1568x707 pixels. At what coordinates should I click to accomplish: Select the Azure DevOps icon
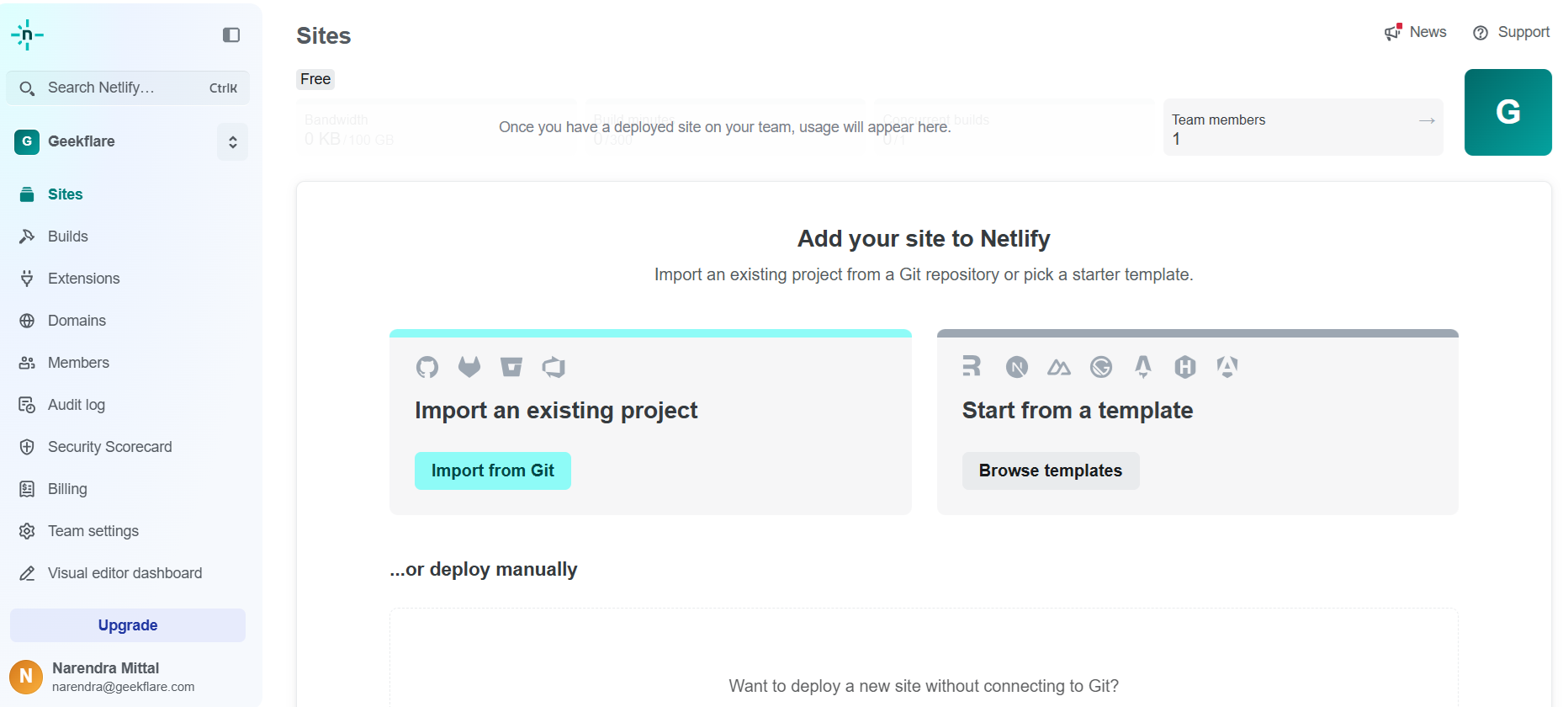point(553,367)
